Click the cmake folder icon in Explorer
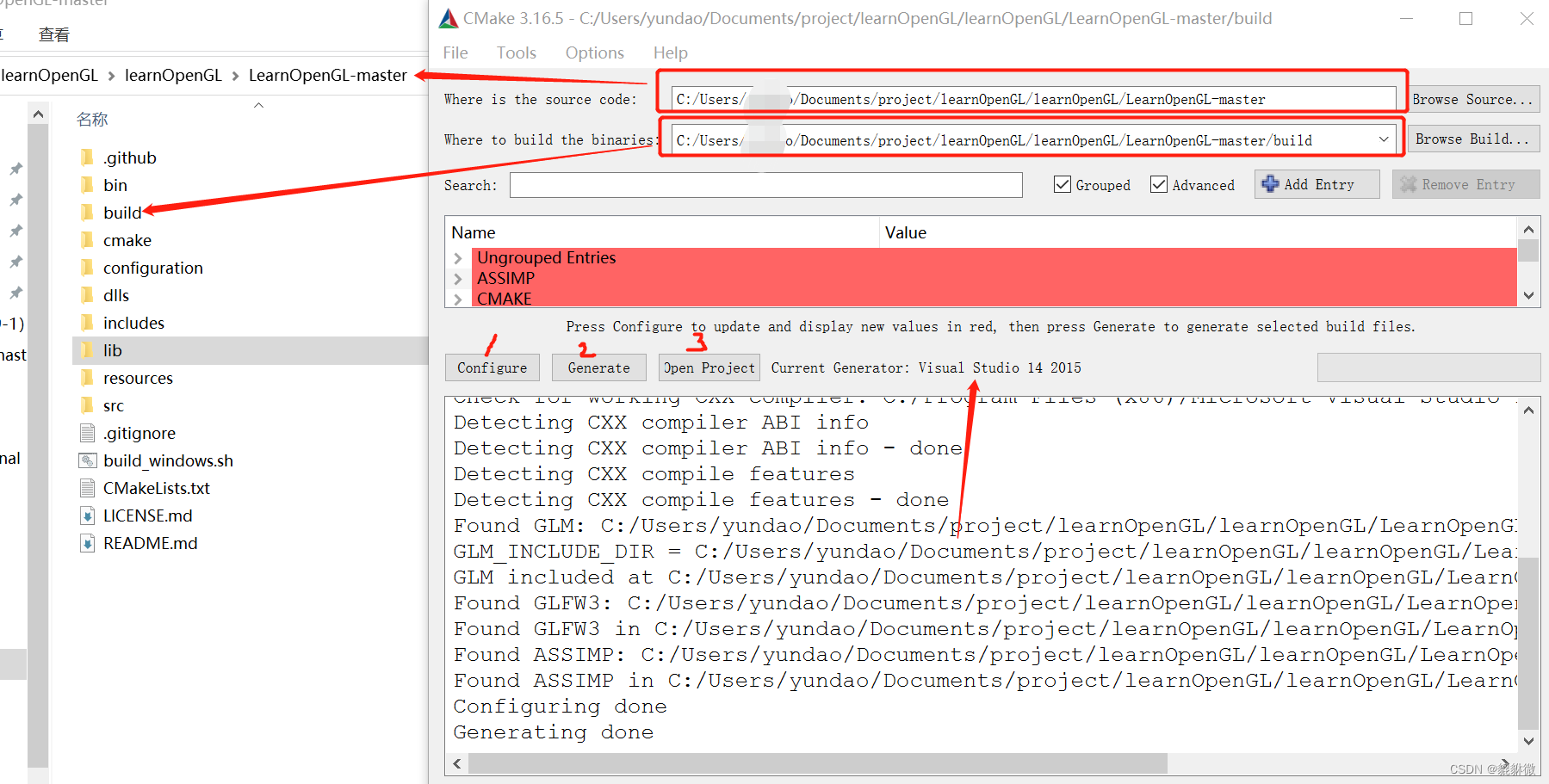 (87, 240)
